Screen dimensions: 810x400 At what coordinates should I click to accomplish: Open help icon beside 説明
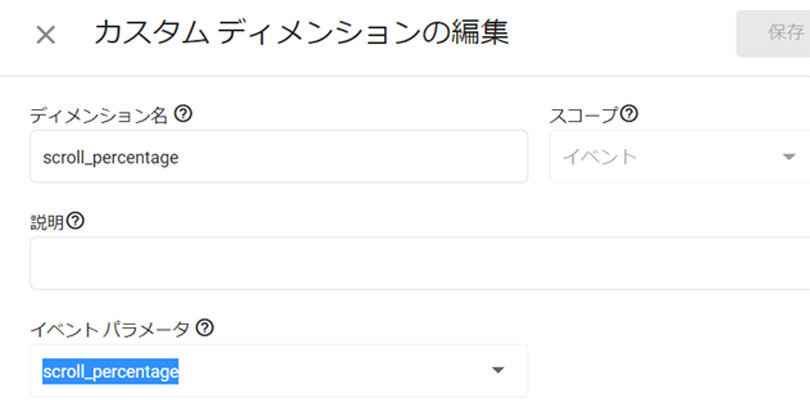[75, 221]
